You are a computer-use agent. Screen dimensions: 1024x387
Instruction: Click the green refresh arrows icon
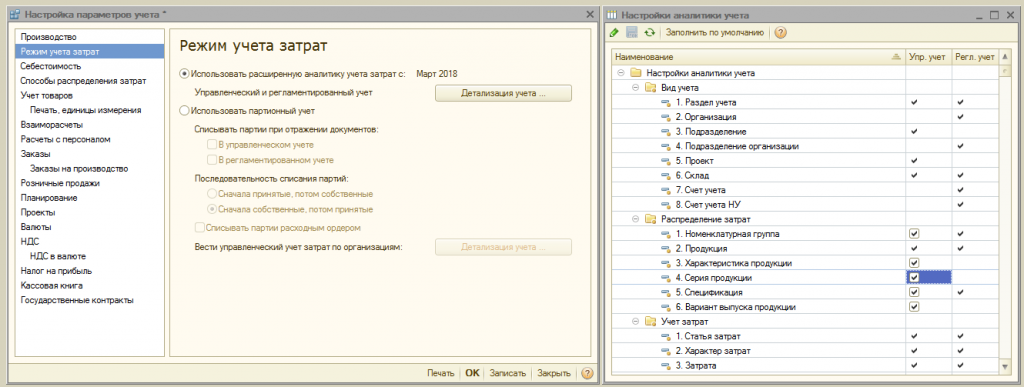click(x=649, y=32)
